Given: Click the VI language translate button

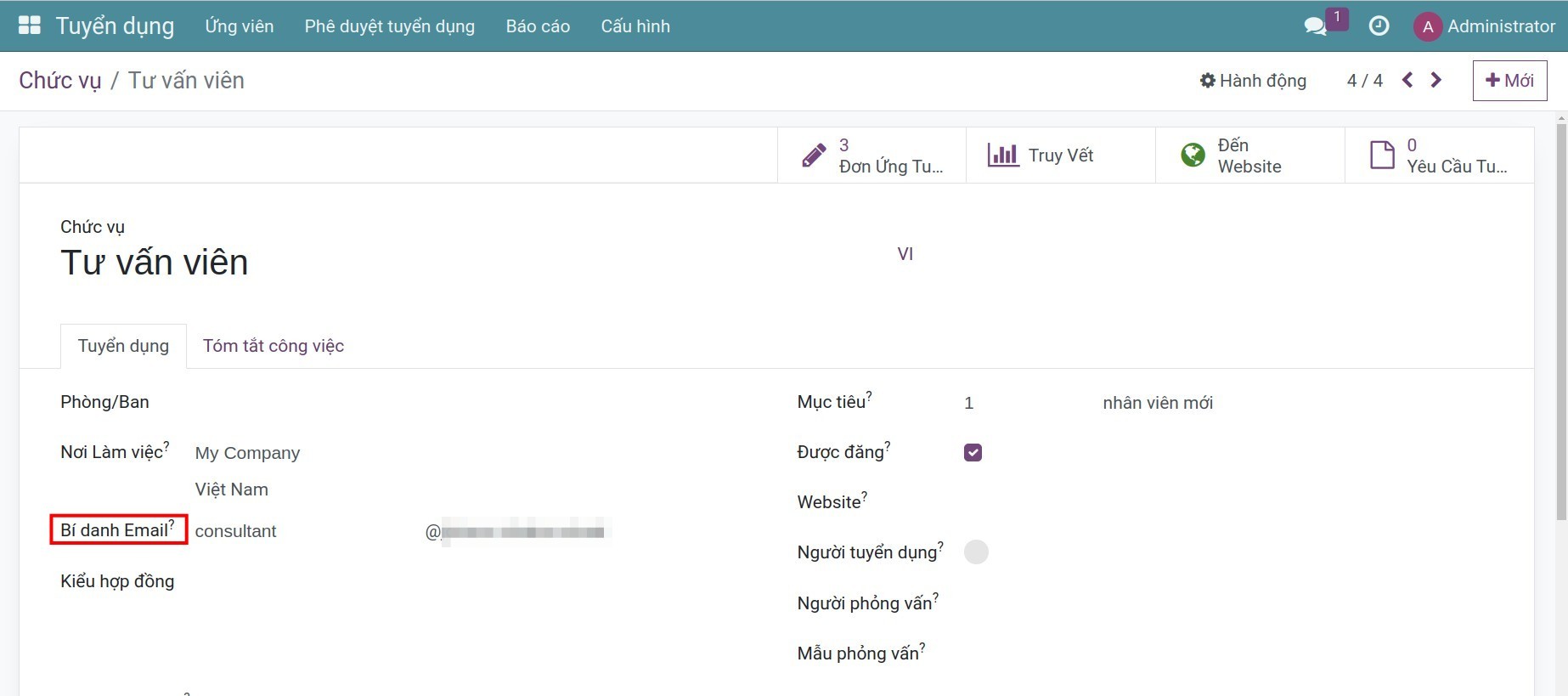Looking at the screenshot, I should tap(905, 254).
